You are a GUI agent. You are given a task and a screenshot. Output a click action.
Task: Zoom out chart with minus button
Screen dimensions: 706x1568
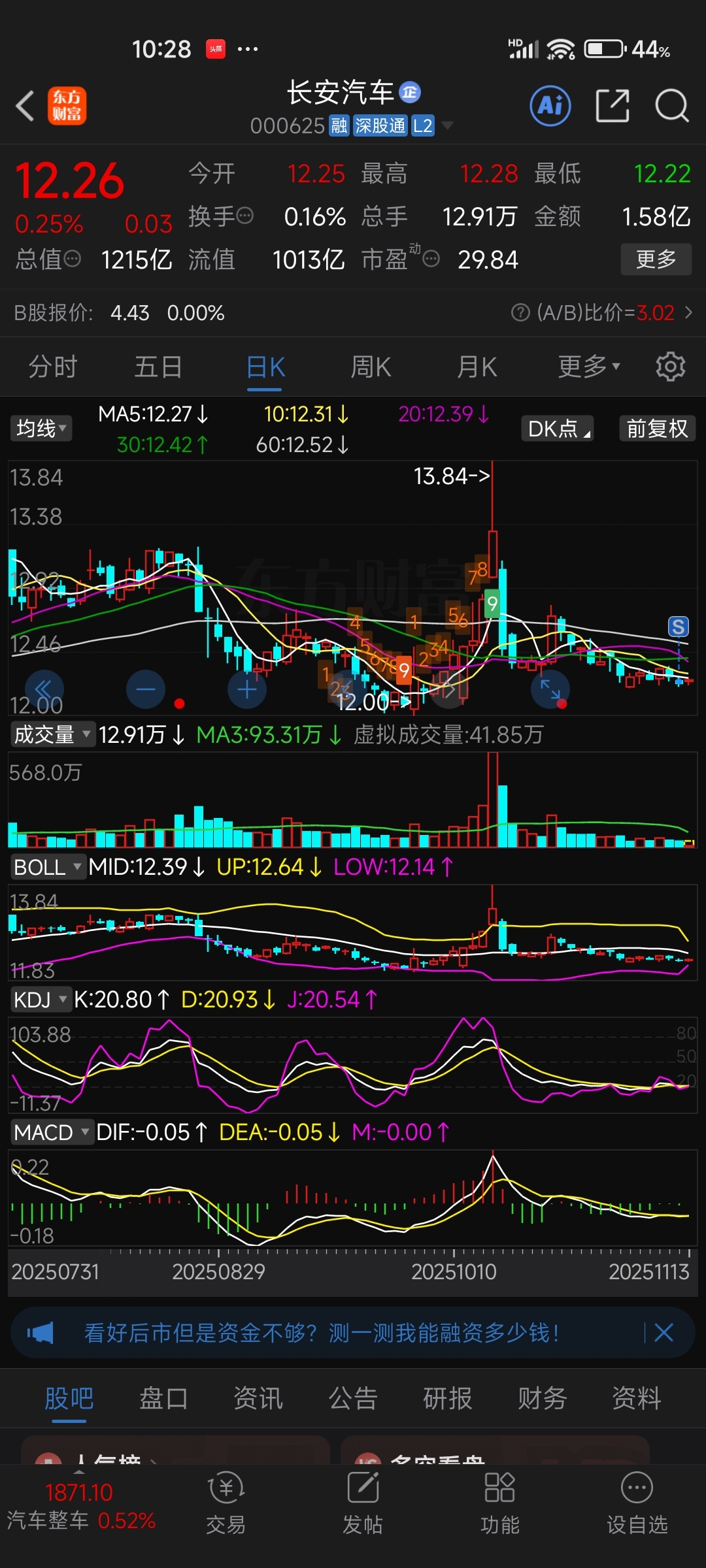145,689
